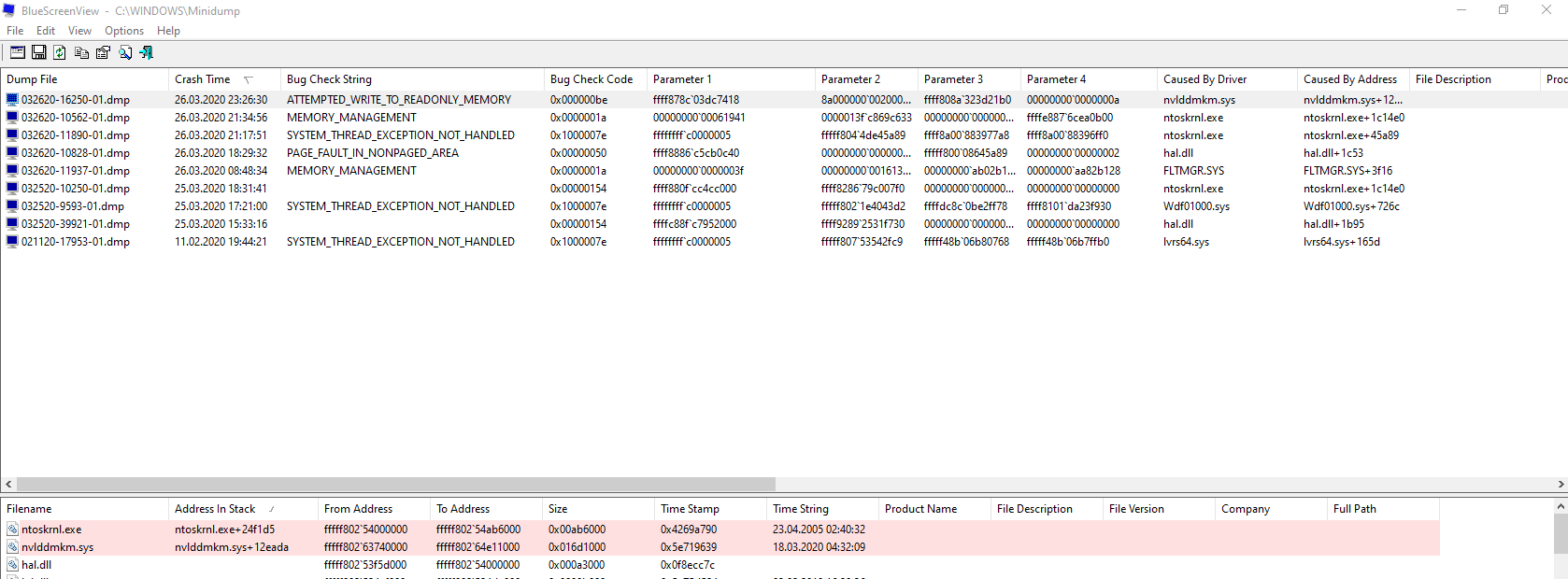Sort by Caused By Address column
The image size is (1568, 579).
[1353, 79]
